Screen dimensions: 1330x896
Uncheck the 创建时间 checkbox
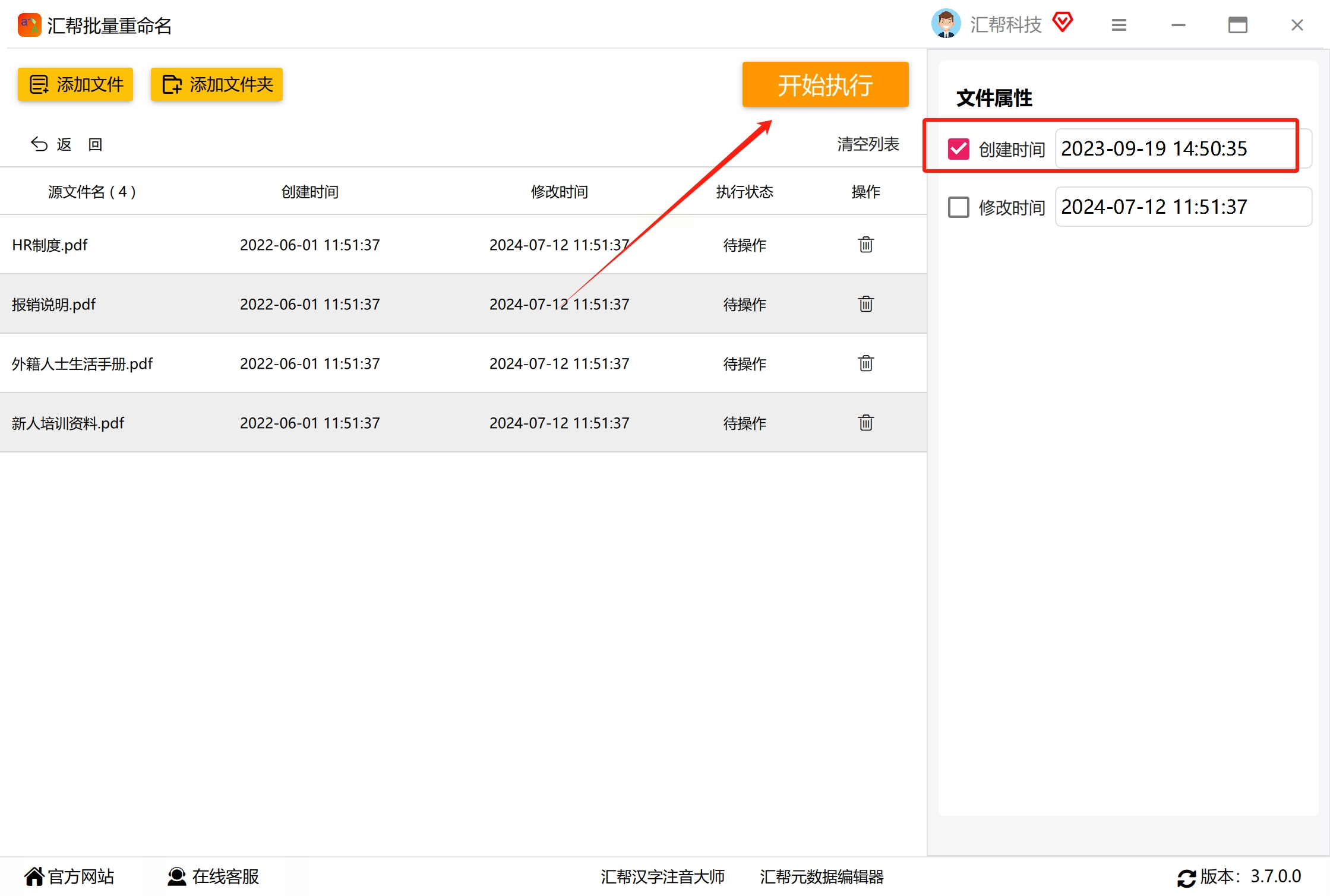(958, 148)
